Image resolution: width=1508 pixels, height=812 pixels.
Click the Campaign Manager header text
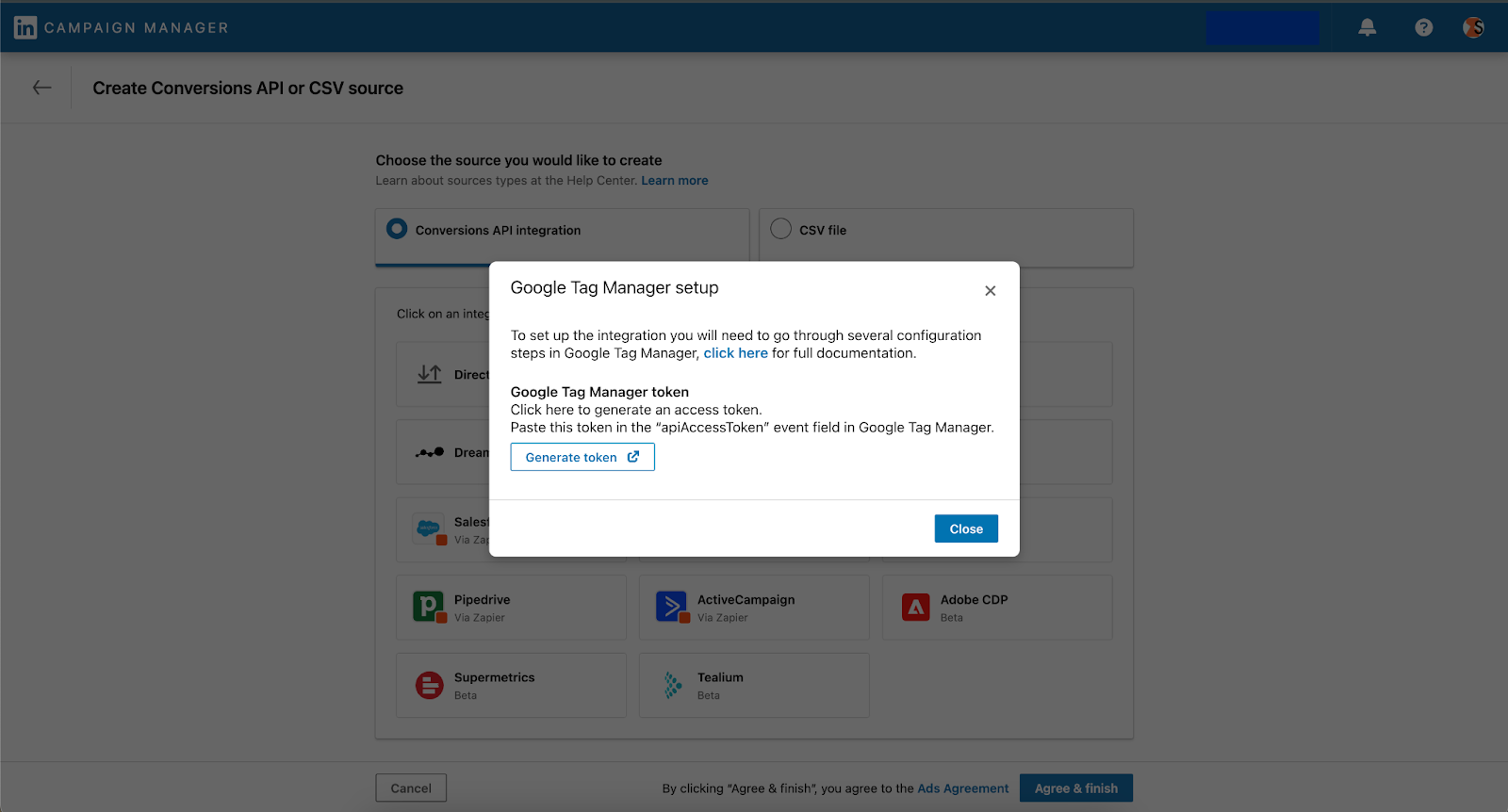tap(137, 28)
